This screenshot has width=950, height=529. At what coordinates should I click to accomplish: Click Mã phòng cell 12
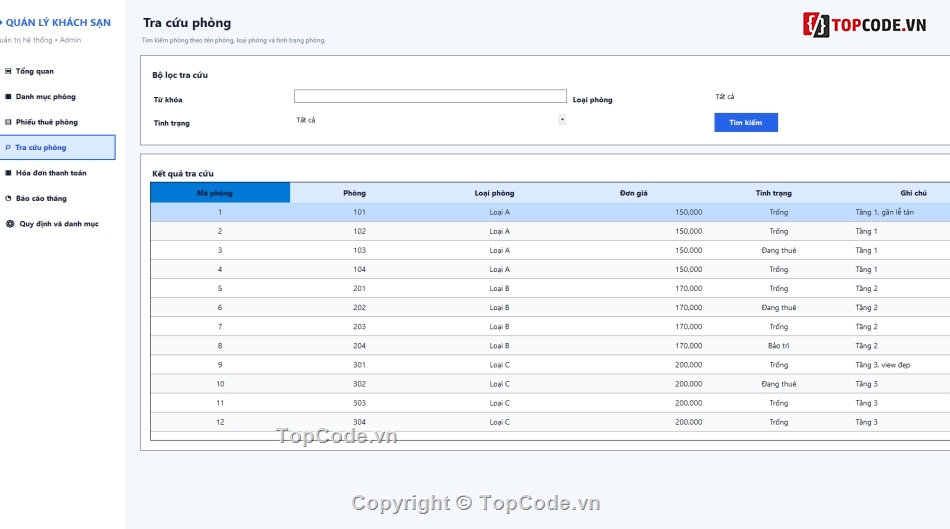pyautogui.click(x=220, y=422)
